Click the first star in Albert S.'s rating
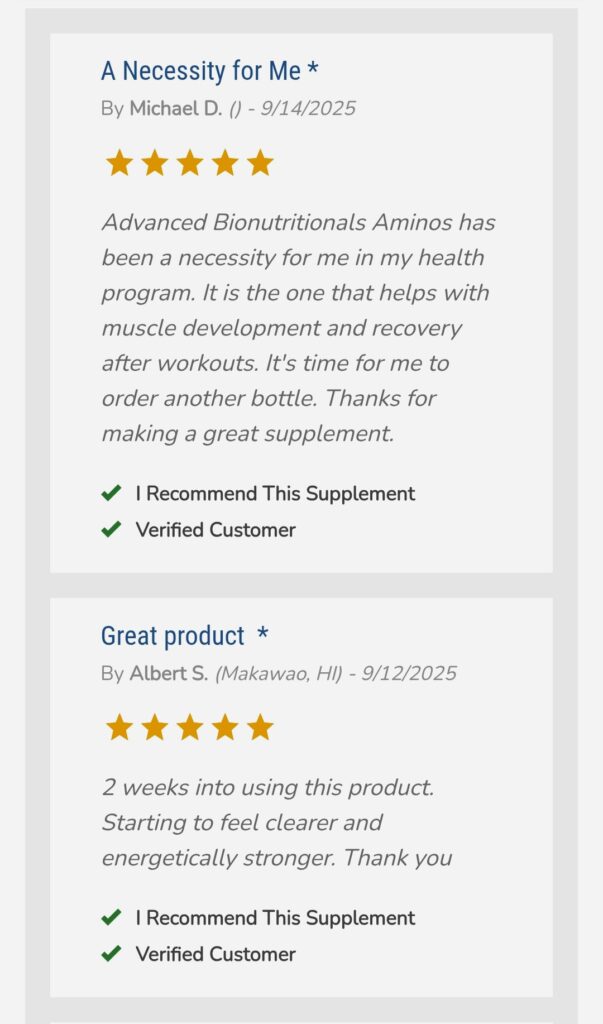This screenshot has width=603, height=1024. click(x=119, y=727)
